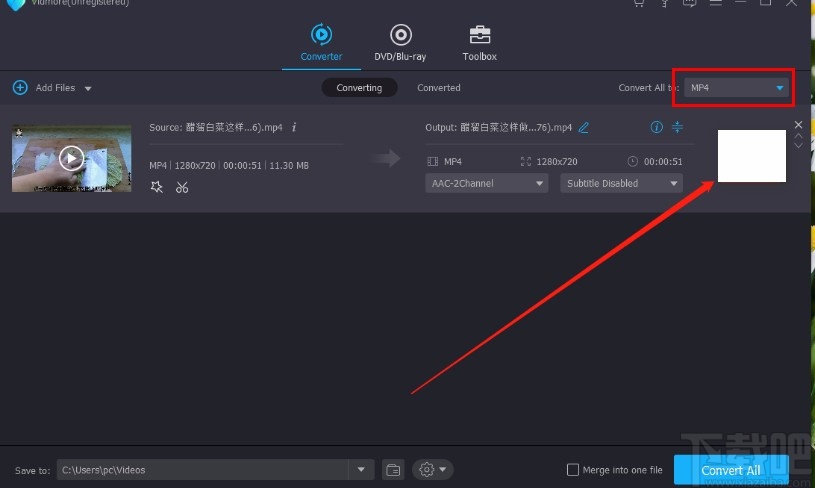Click the source file size 11.30 MB

coord(289,165)
